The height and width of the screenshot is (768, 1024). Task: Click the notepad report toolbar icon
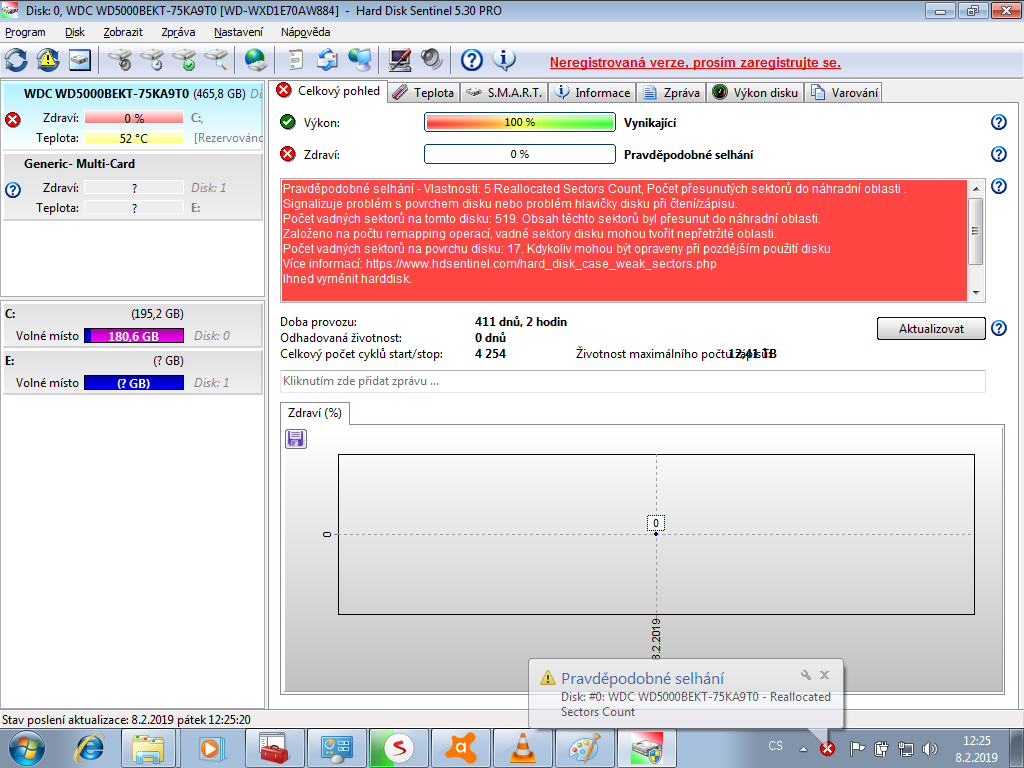296,60
